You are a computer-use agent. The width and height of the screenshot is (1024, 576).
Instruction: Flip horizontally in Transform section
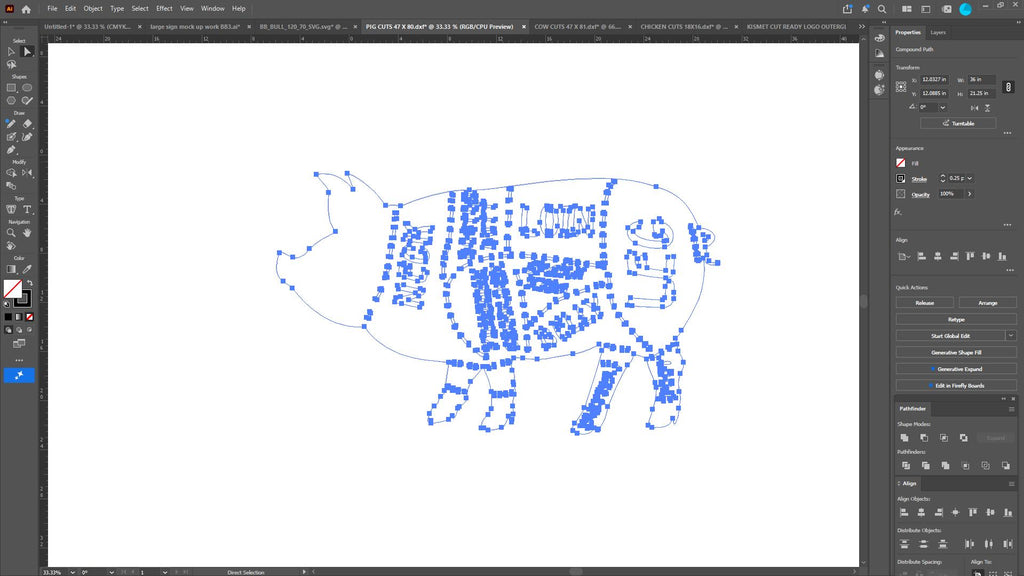coord(974,108)
